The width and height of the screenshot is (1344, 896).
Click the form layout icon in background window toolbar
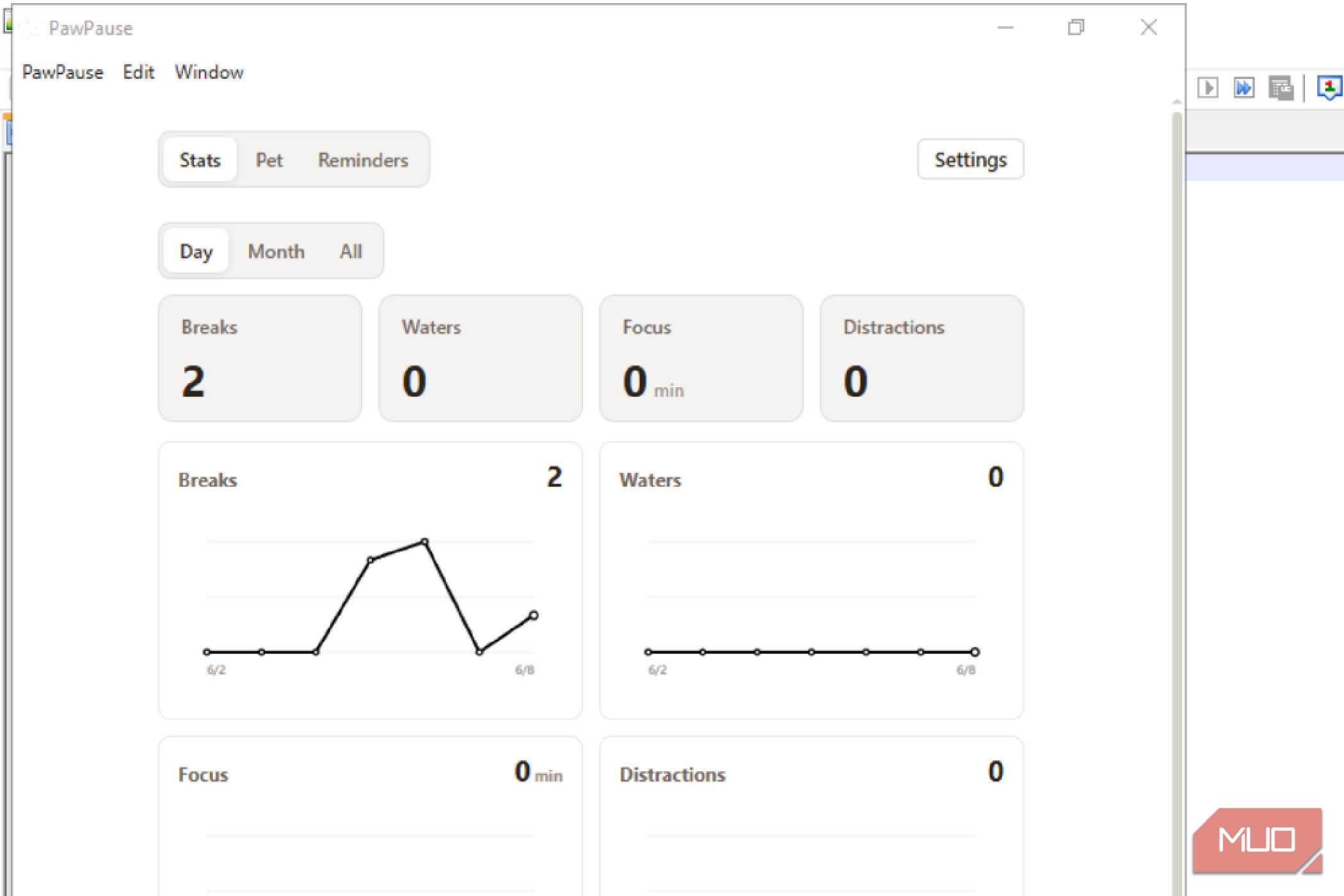[x=1281, y=88]
